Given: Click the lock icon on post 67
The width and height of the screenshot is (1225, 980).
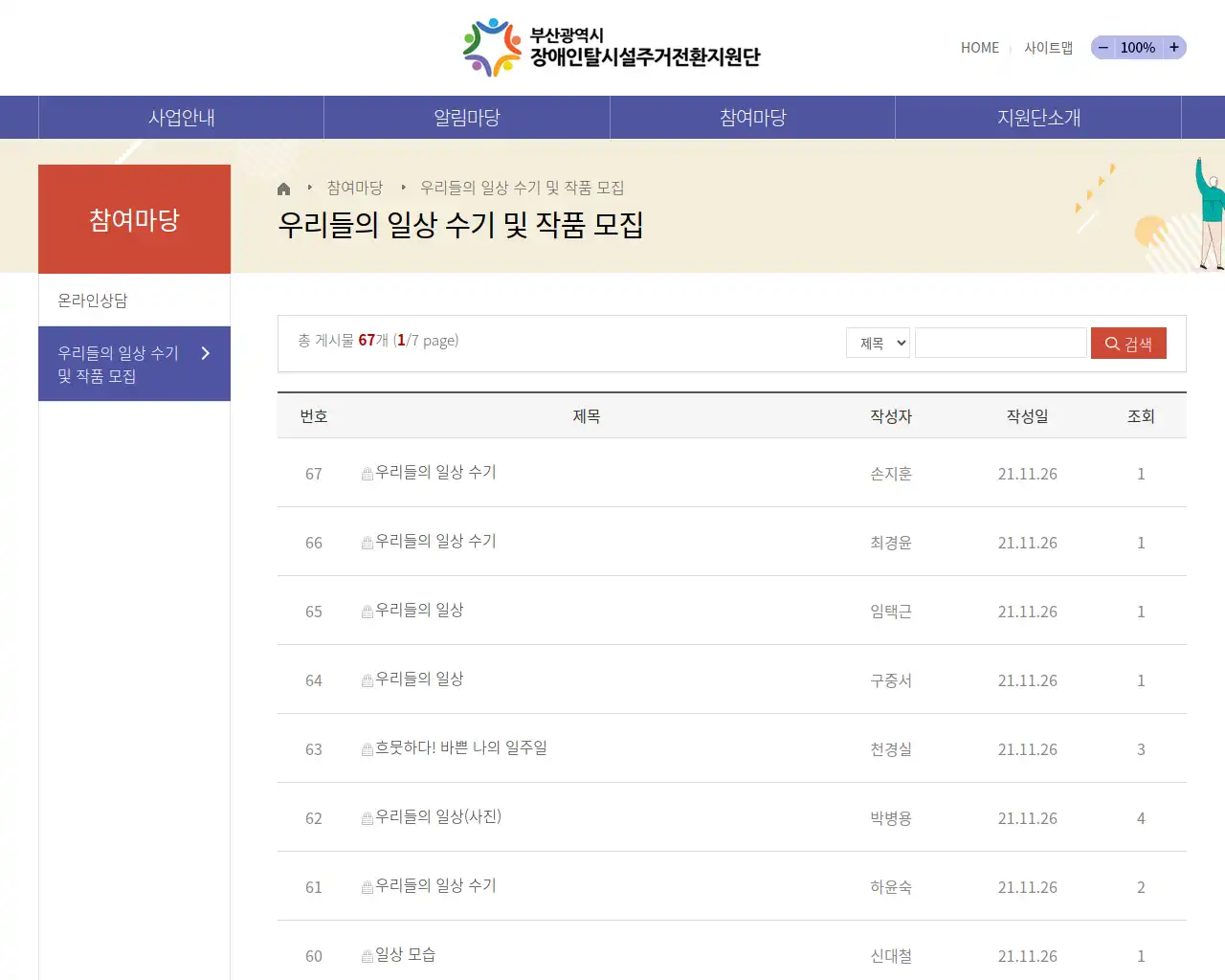Looking at the screenshot, I should (x=367, y=474).
